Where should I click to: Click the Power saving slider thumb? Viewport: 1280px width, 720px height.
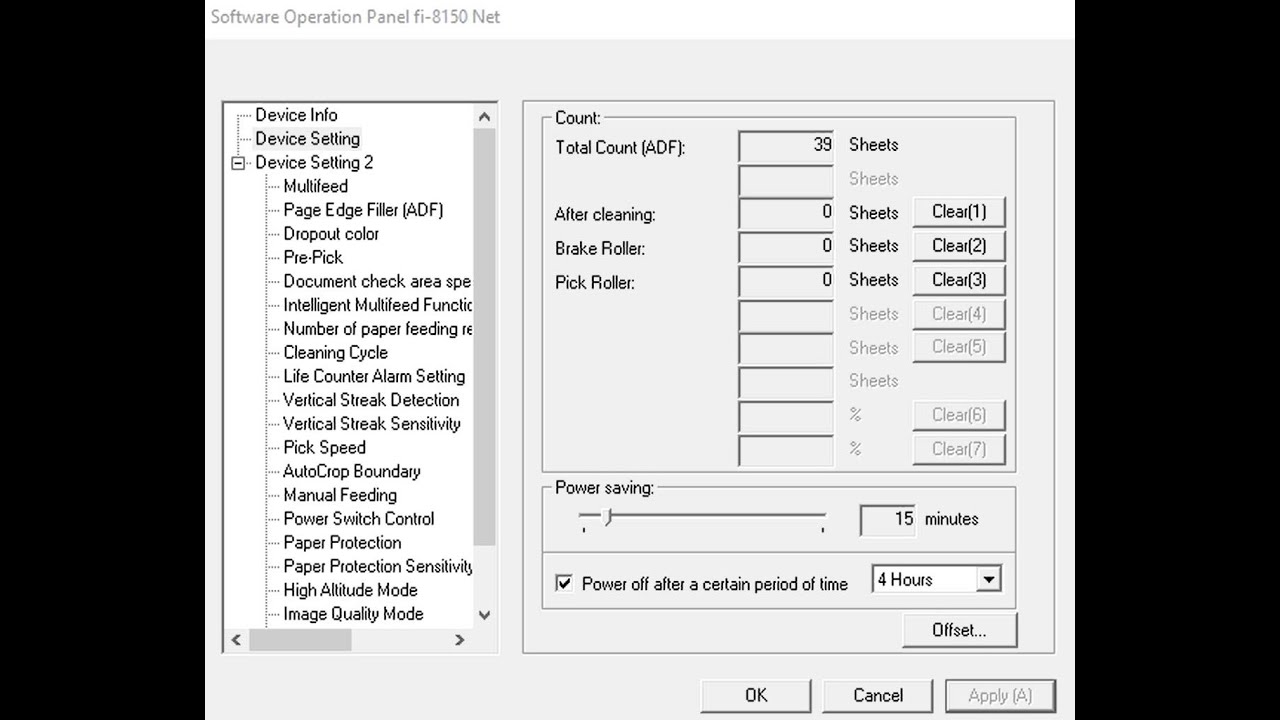point(607,517)
